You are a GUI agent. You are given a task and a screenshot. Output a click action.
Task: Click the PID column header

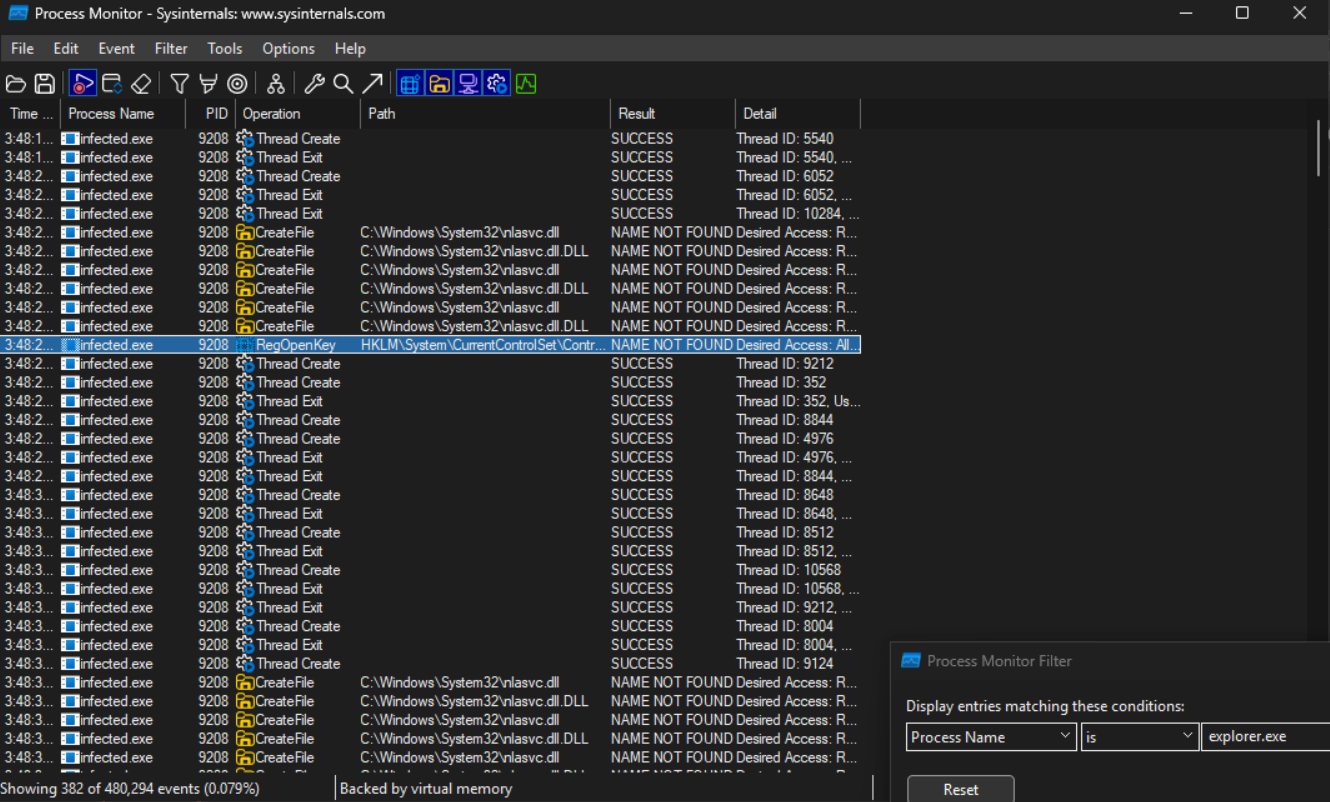(210, 113)
